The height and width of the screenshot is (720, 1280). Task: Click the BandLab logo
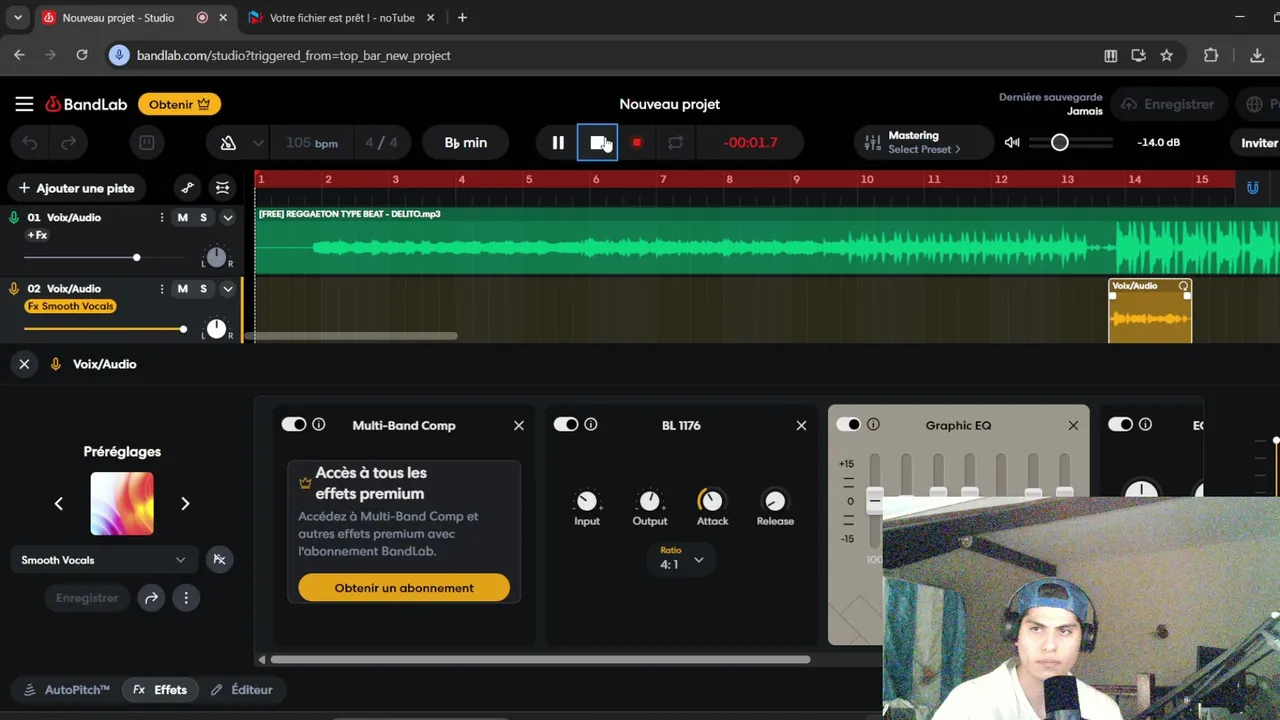point(86,104)
